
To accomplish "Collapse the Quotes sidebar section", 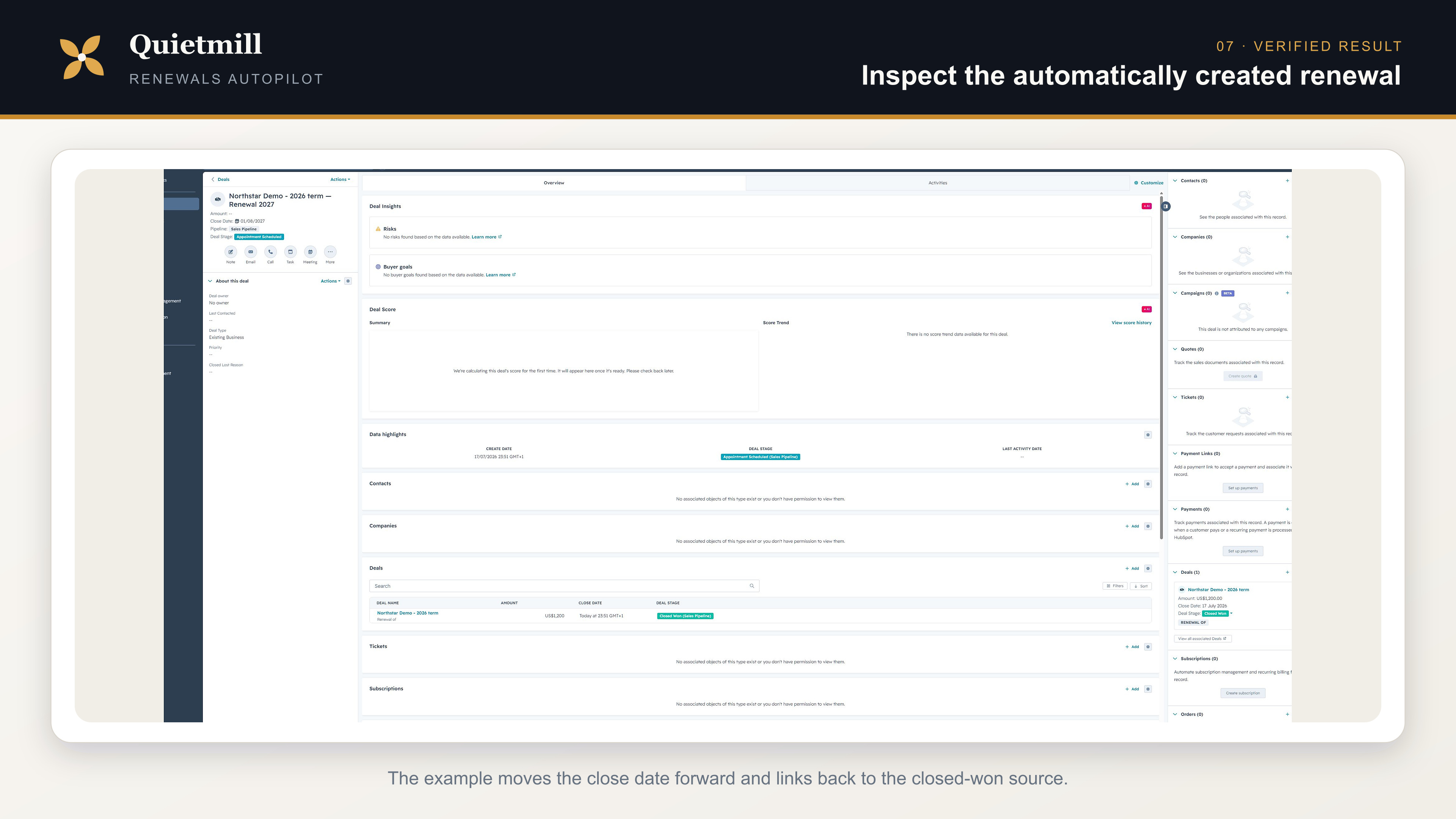I will point(1175,349).
